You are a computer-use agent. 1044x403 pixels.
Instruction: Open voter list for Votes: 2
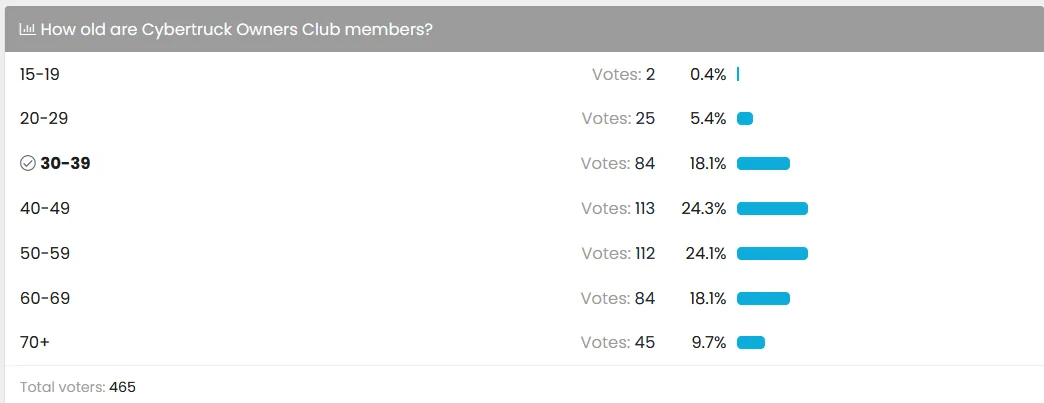(x=623, y=74)
